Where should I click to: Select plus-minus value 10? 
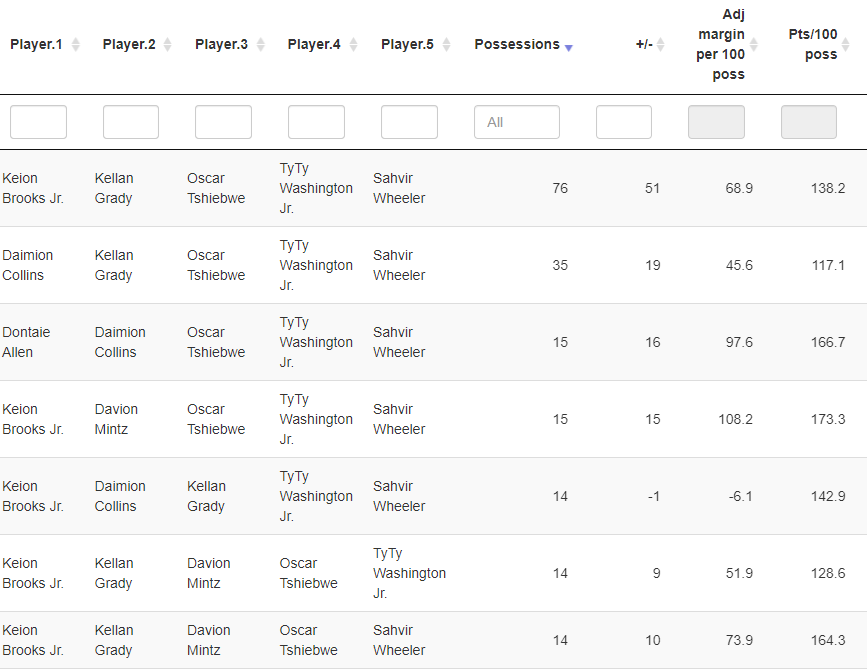652,640
